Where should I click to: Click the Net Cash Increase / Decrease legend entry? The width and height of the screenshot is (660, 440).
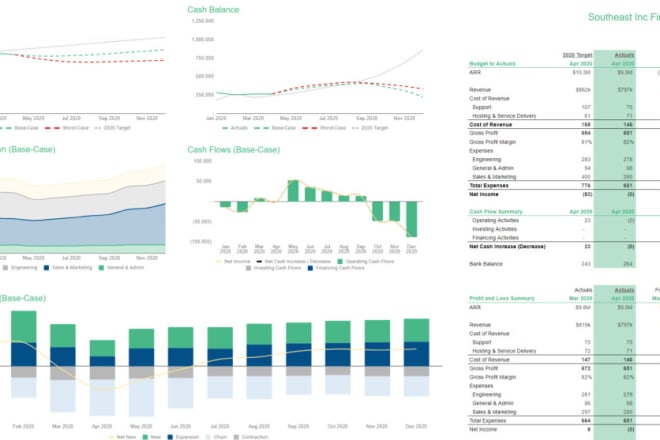(294, 261)
